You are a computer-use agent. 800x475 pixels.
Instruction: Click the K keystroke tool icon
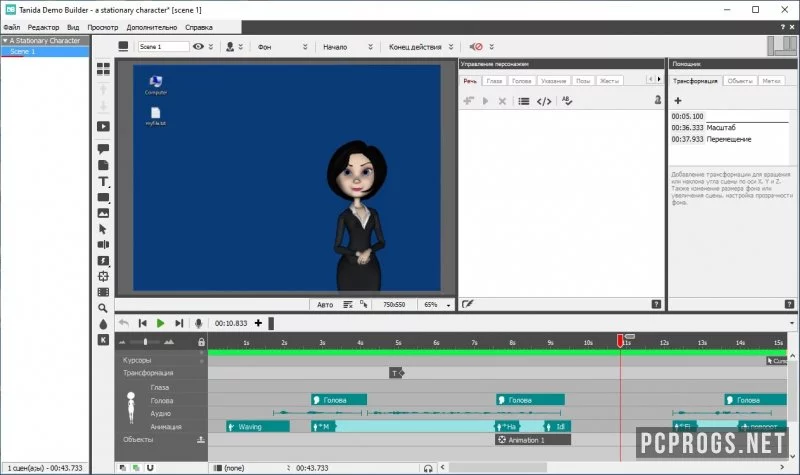[x=103, y=340]
